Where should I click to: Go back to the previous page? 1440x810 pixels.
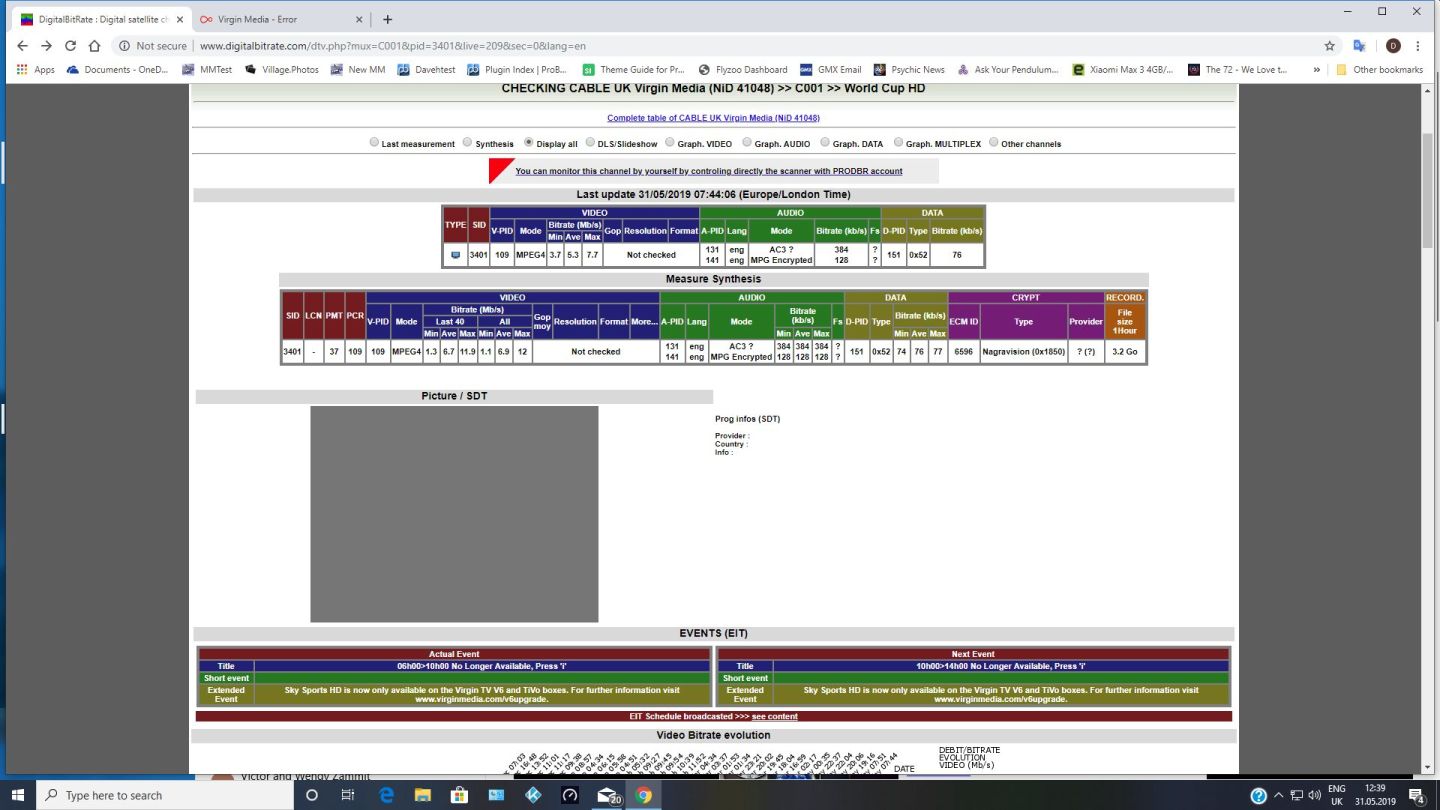click(23, 46)
